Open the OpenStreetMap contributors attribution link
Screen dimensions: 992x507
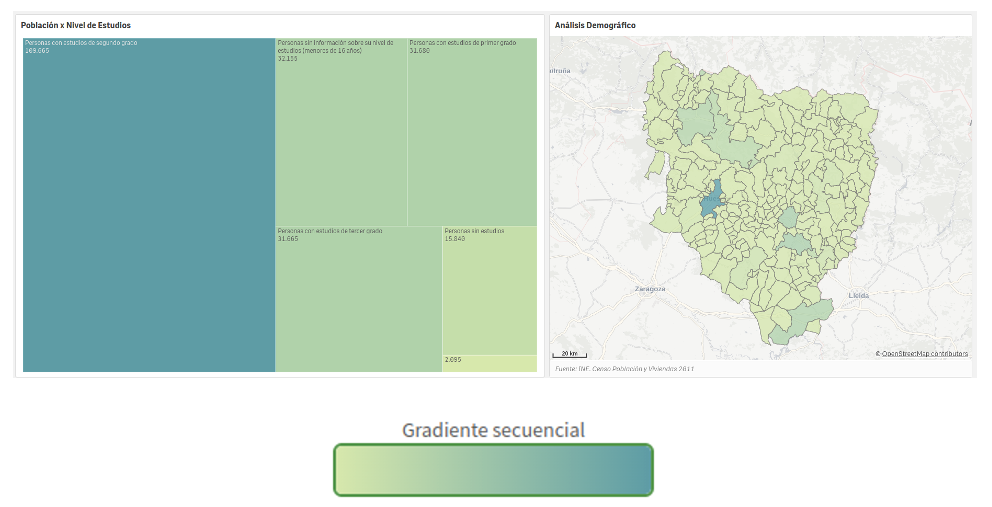tap(924, 354)
